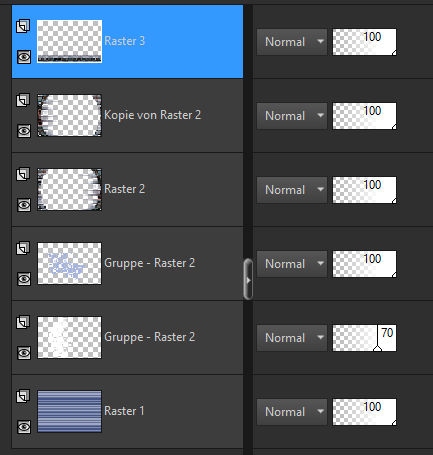
Task: Hide the Raster 3 layer with eye icon
Action: 24,57
